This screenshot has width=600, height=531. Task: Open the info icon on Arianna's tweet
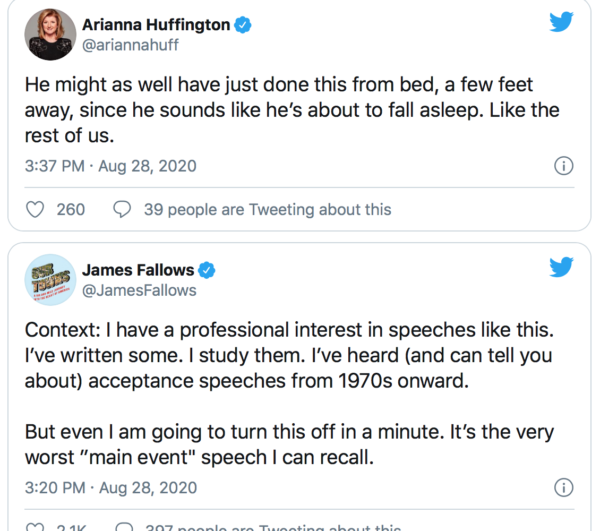point(563,166)
